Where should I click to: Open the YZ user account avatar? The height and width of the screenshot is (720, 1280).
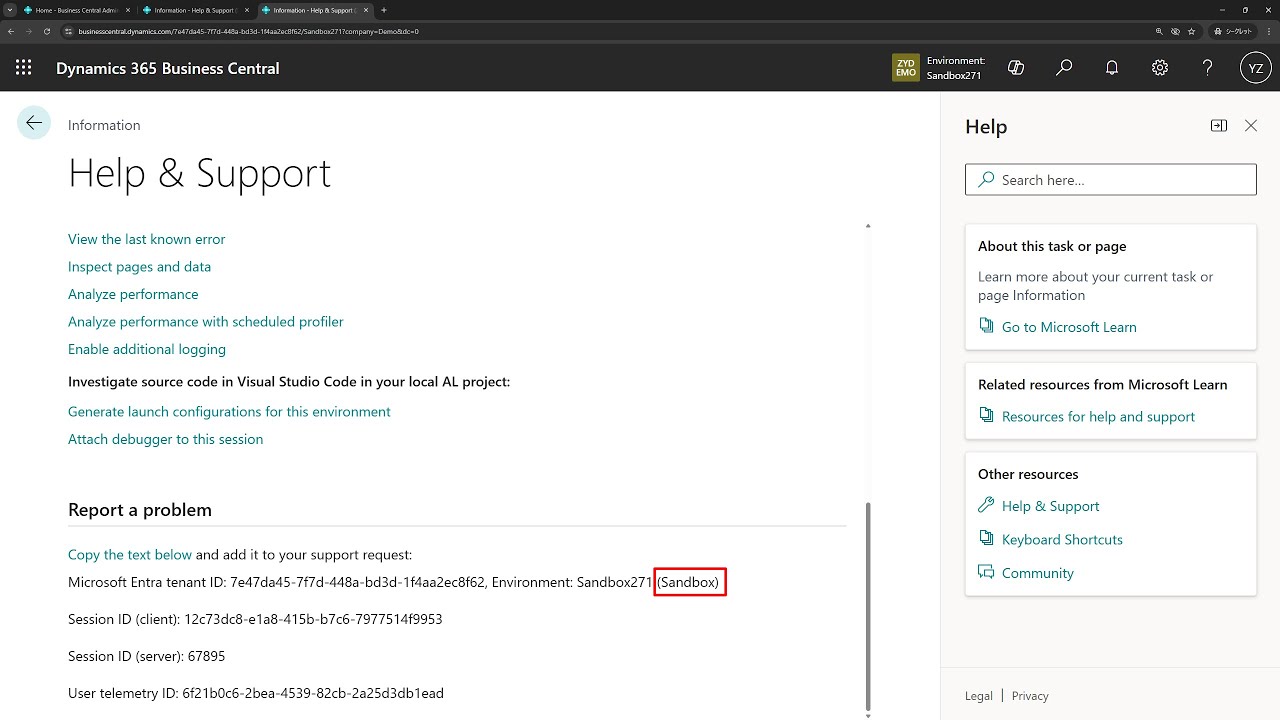pos(1256,68)
